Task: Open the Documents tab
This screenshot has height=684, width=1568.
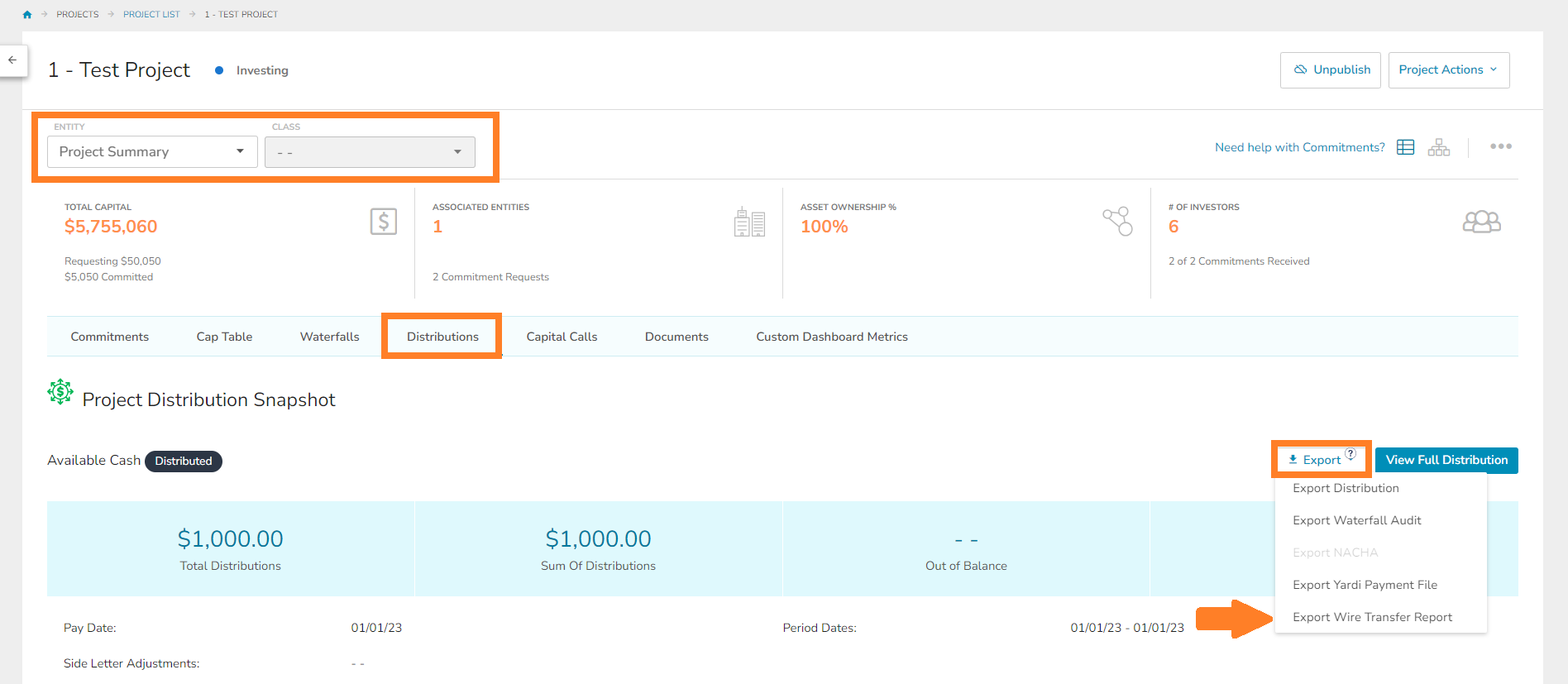Action: (x=676, y=337)
